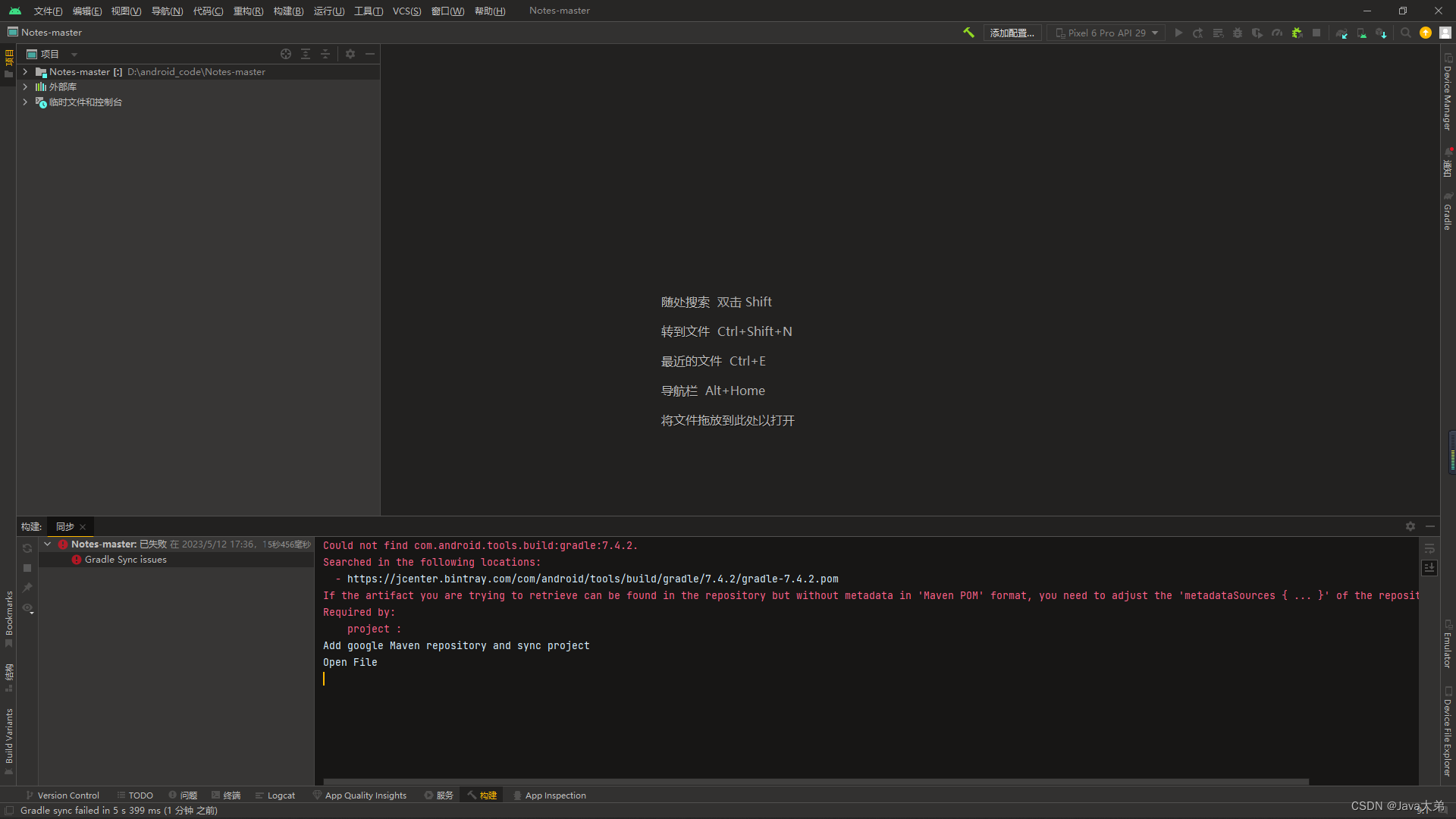Click Apply Changes and Restart Activity icon
The height and width of the screenshot is (819, 1456).
point(1198,33)
